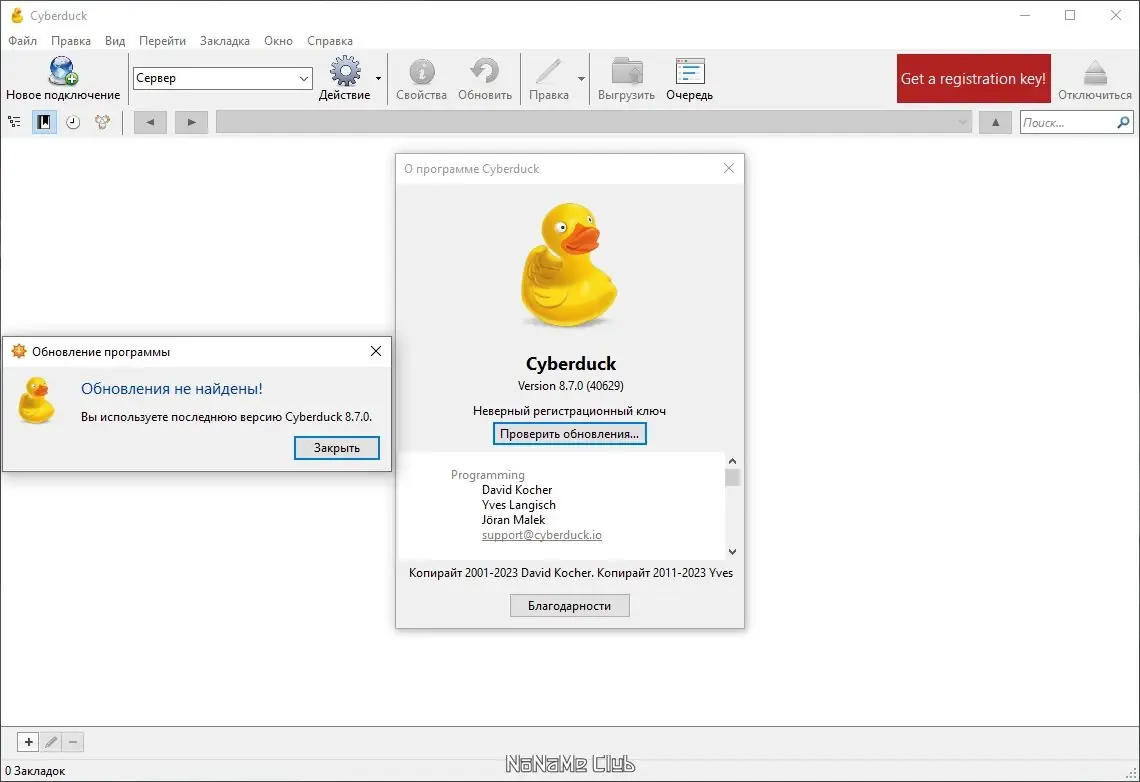Go to parent folder up arrow

995,122
